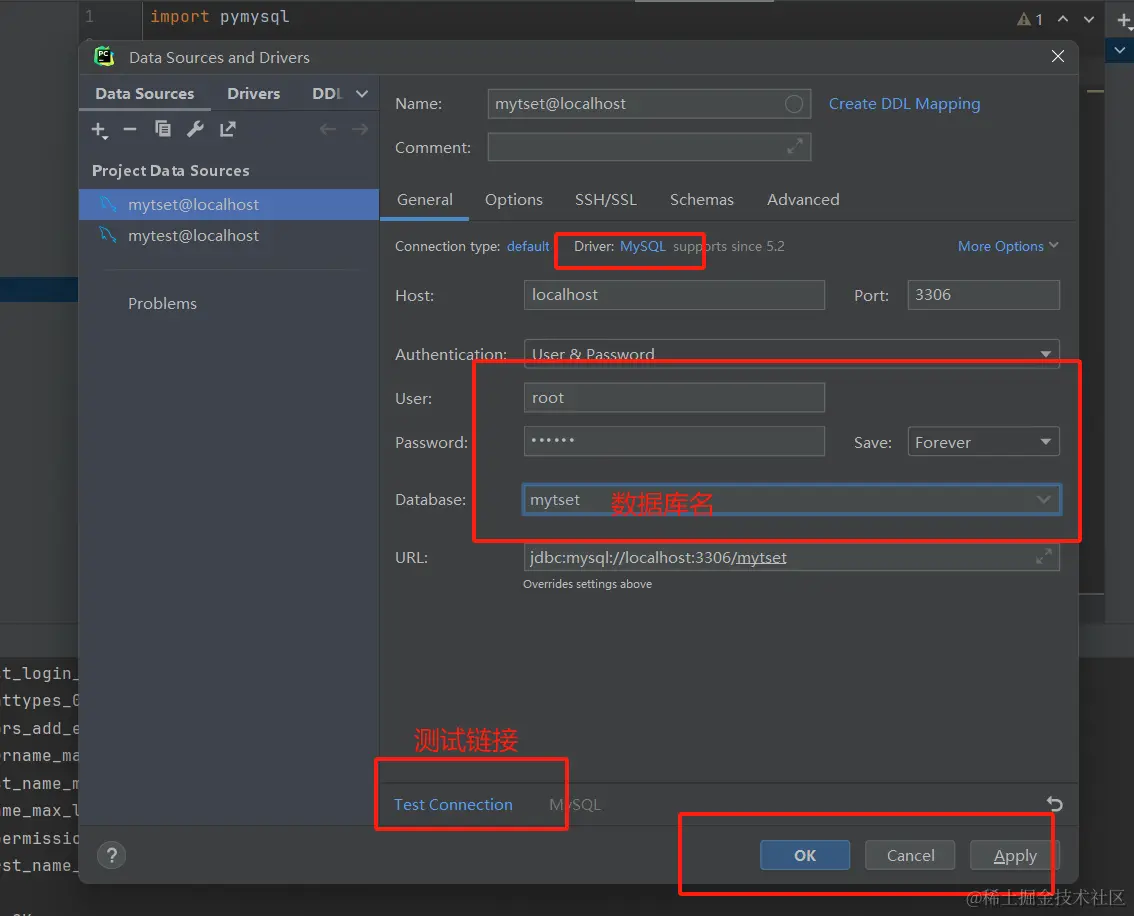Focus the Name input field

649,104
